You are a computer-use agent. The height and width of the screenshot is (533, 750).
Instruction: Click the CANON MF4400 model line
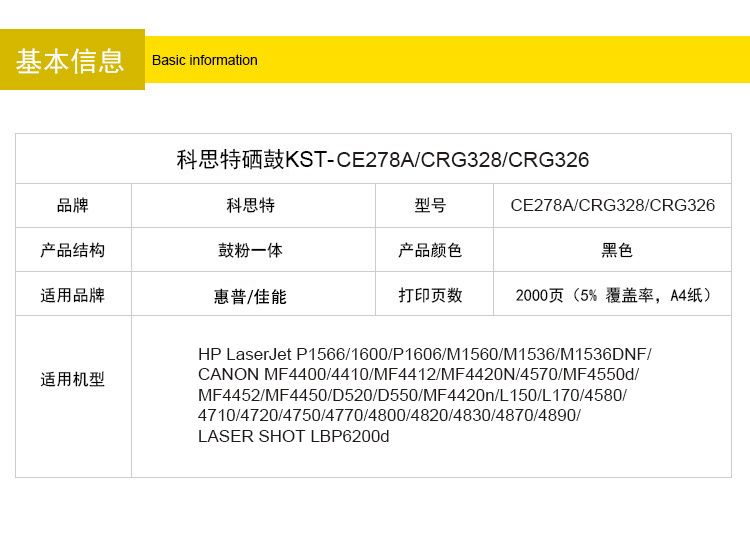[x=418, y=374]
